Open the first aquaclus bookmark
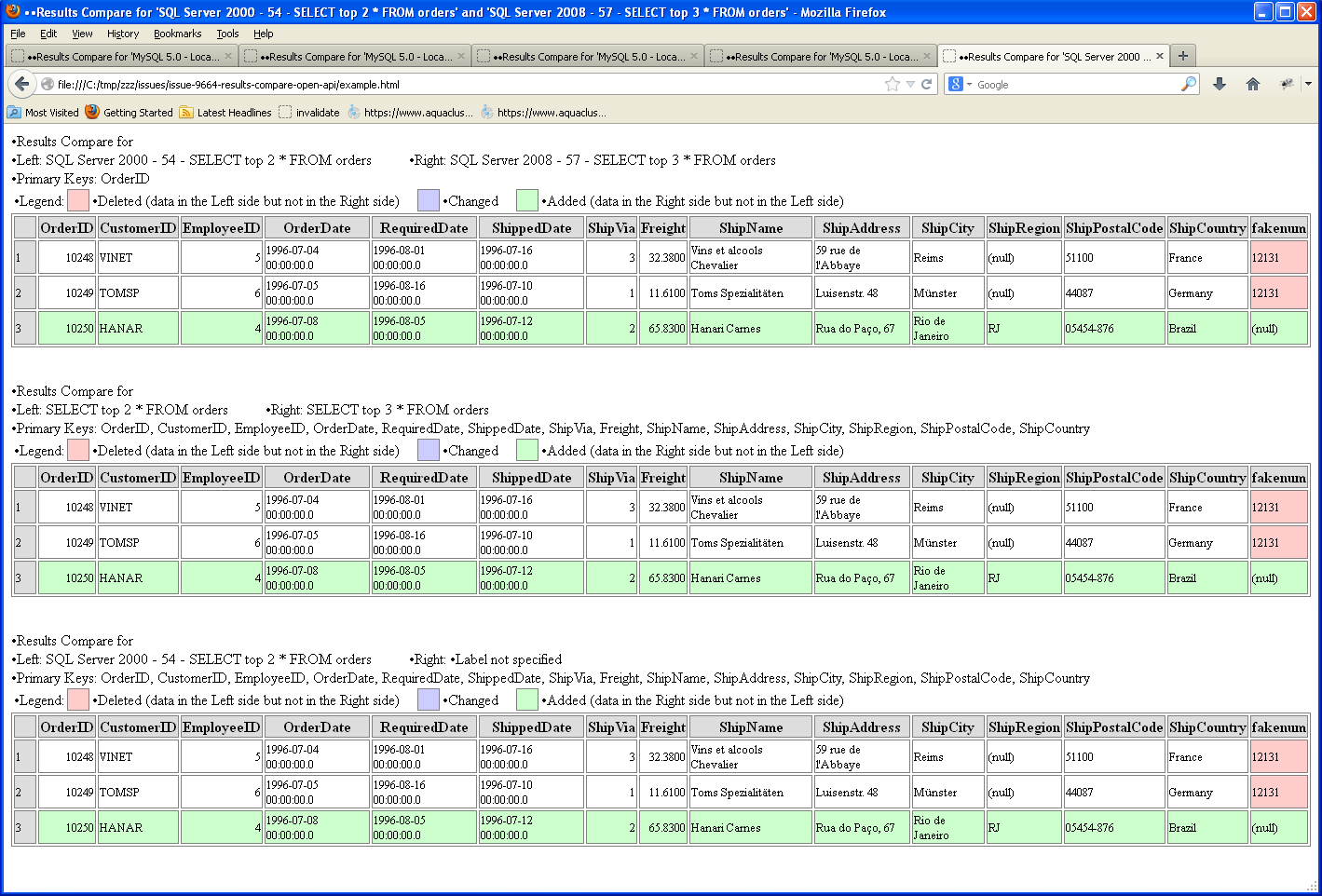1322x896 pixels. click(410, 113)
